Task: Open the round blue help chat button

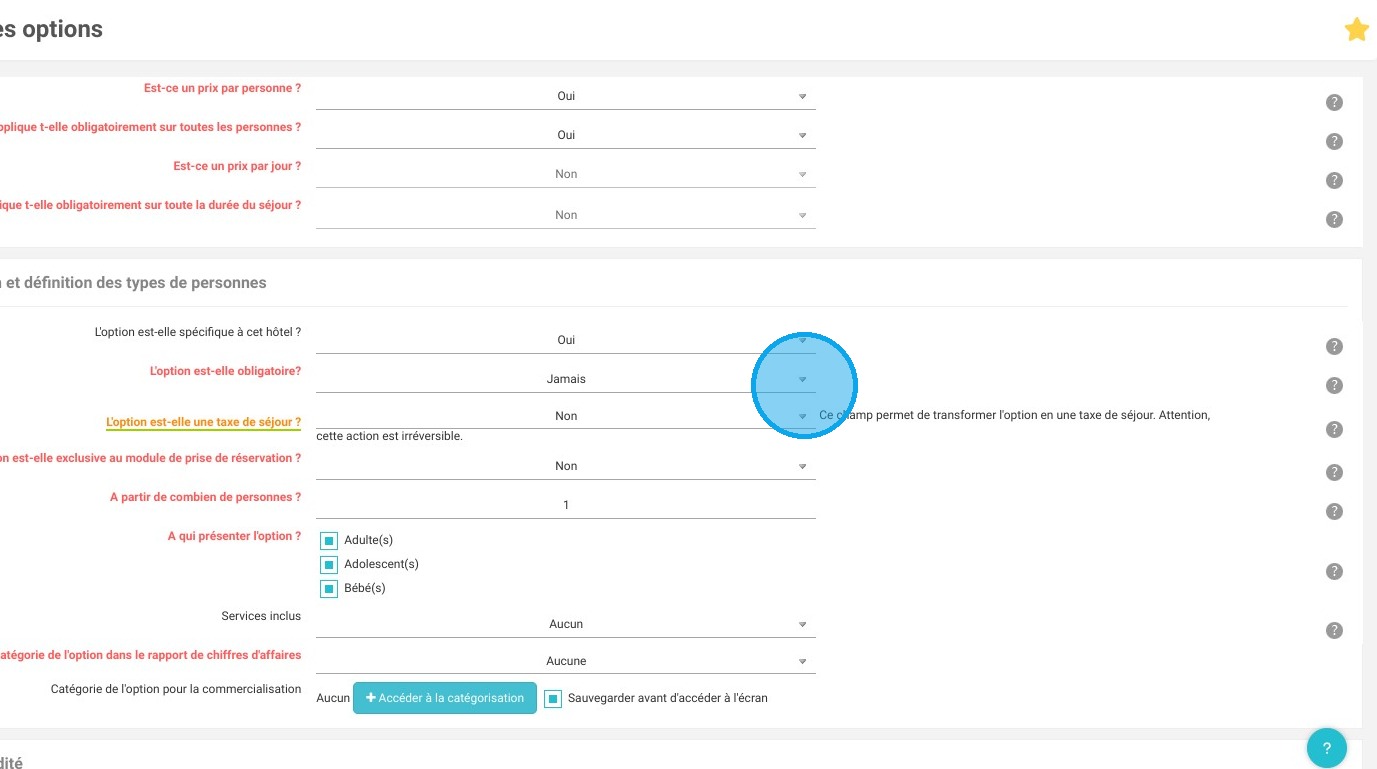Action: [x=1327, y=748]
